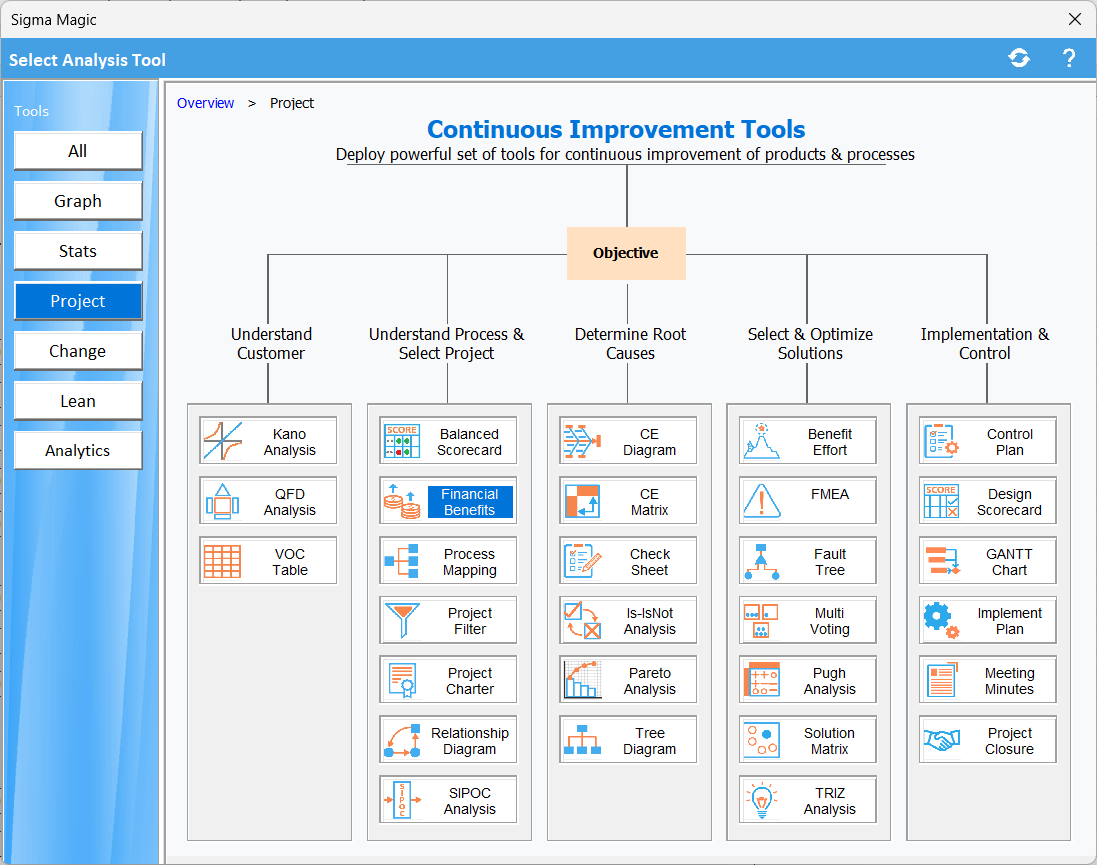Click the SIPOC Analysis icon
Screen dimensions: 1097x865
click(x=402, y=800)
